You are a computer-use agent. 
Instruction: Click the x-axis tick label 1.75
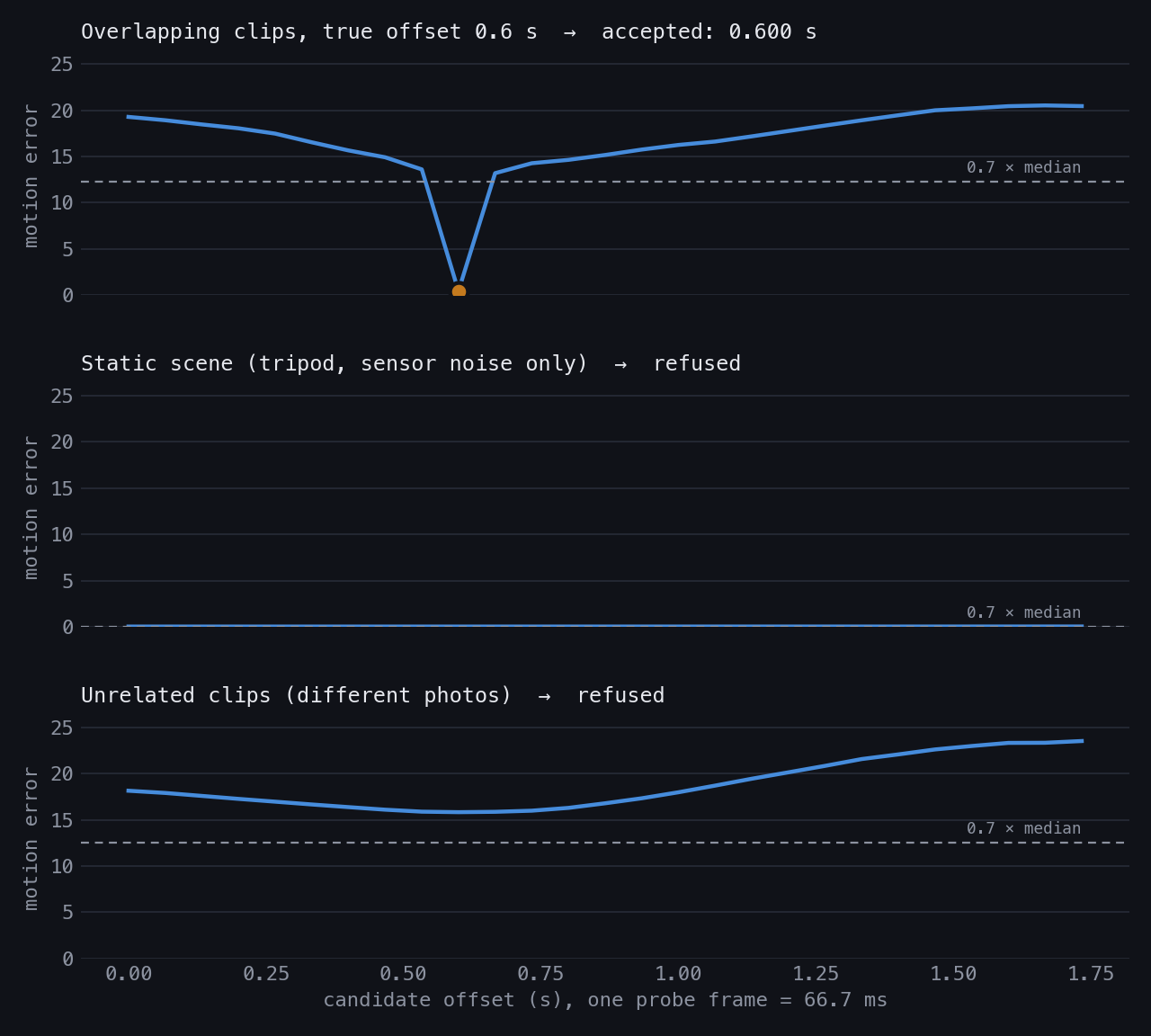(x=1091, y=974)
